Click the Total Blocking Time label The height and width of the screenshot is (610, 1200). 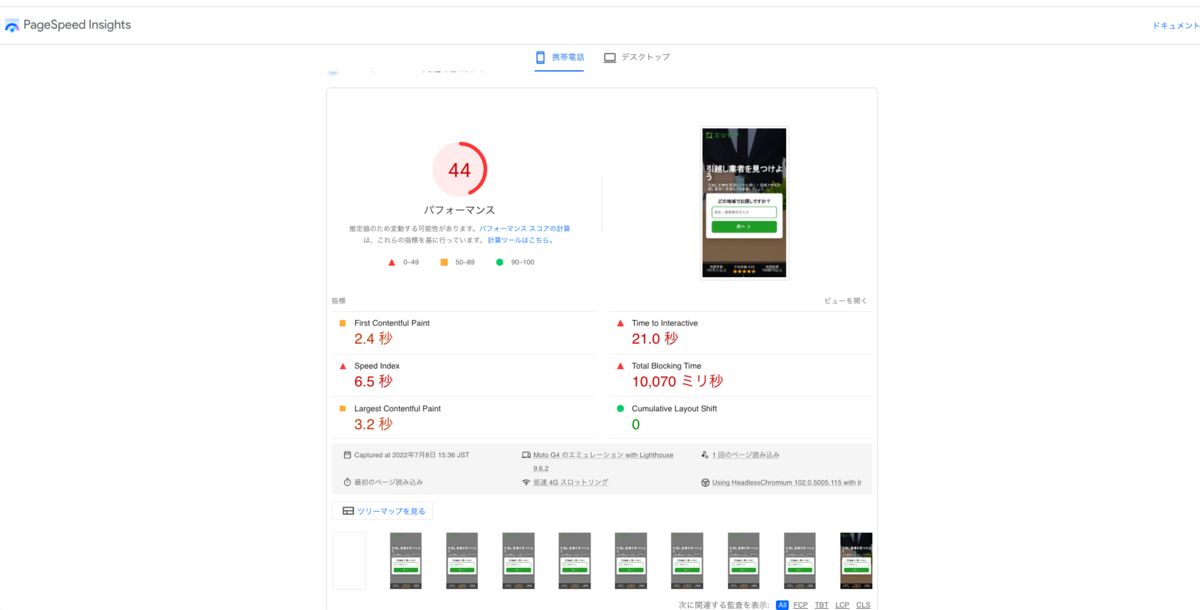click(x=667, y=366)
